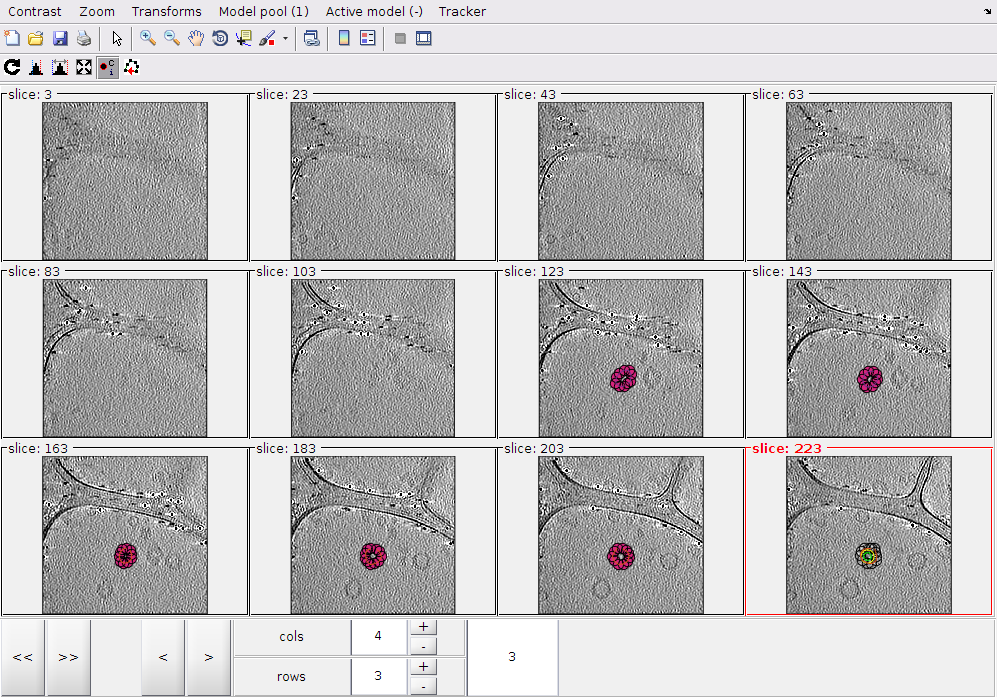
Task: Select the slice 183 thumbnail
Action: pos(373,535)
